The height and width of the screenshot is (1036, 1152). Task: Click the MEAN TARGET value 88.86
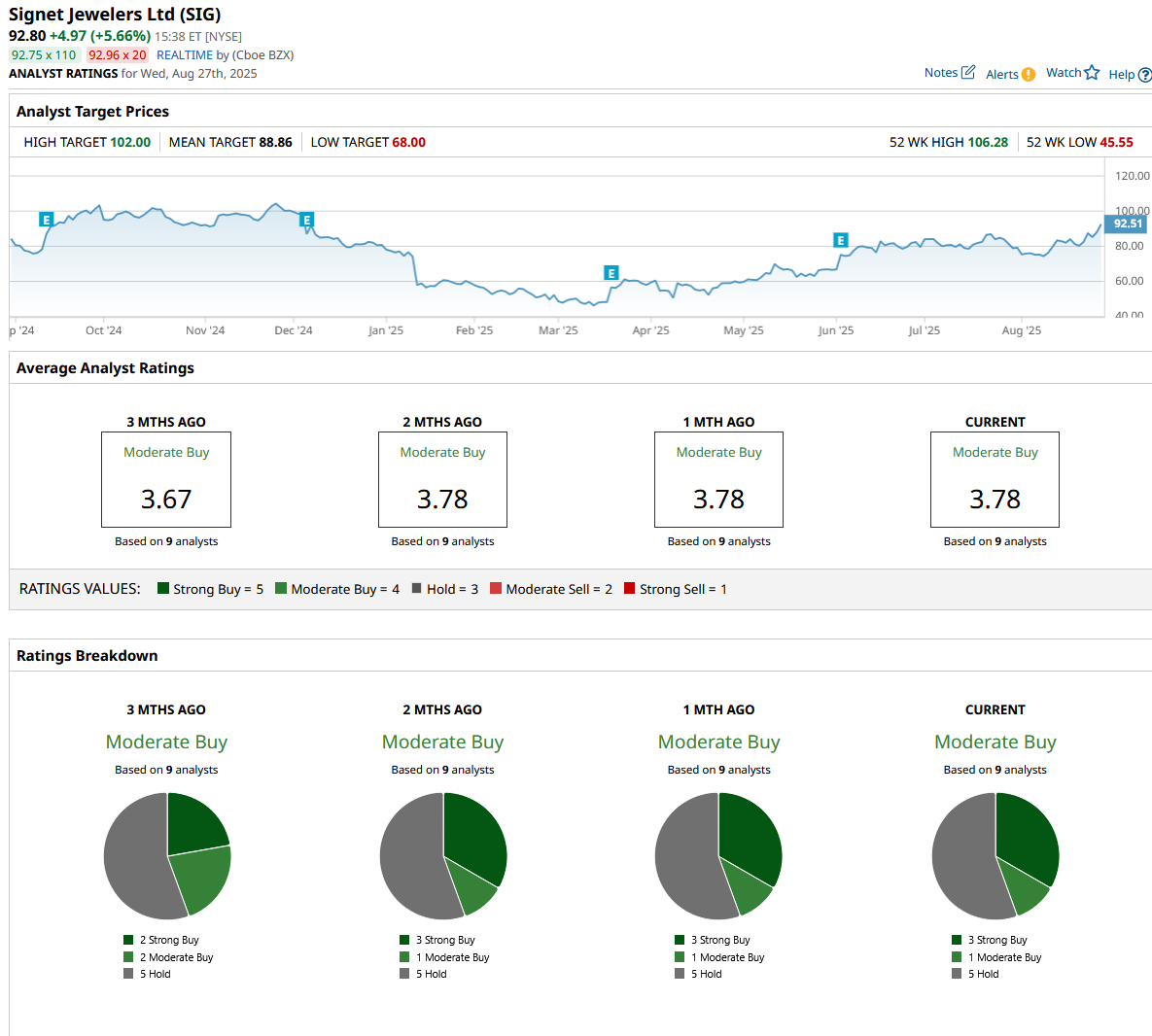click(x=275, y=143)
